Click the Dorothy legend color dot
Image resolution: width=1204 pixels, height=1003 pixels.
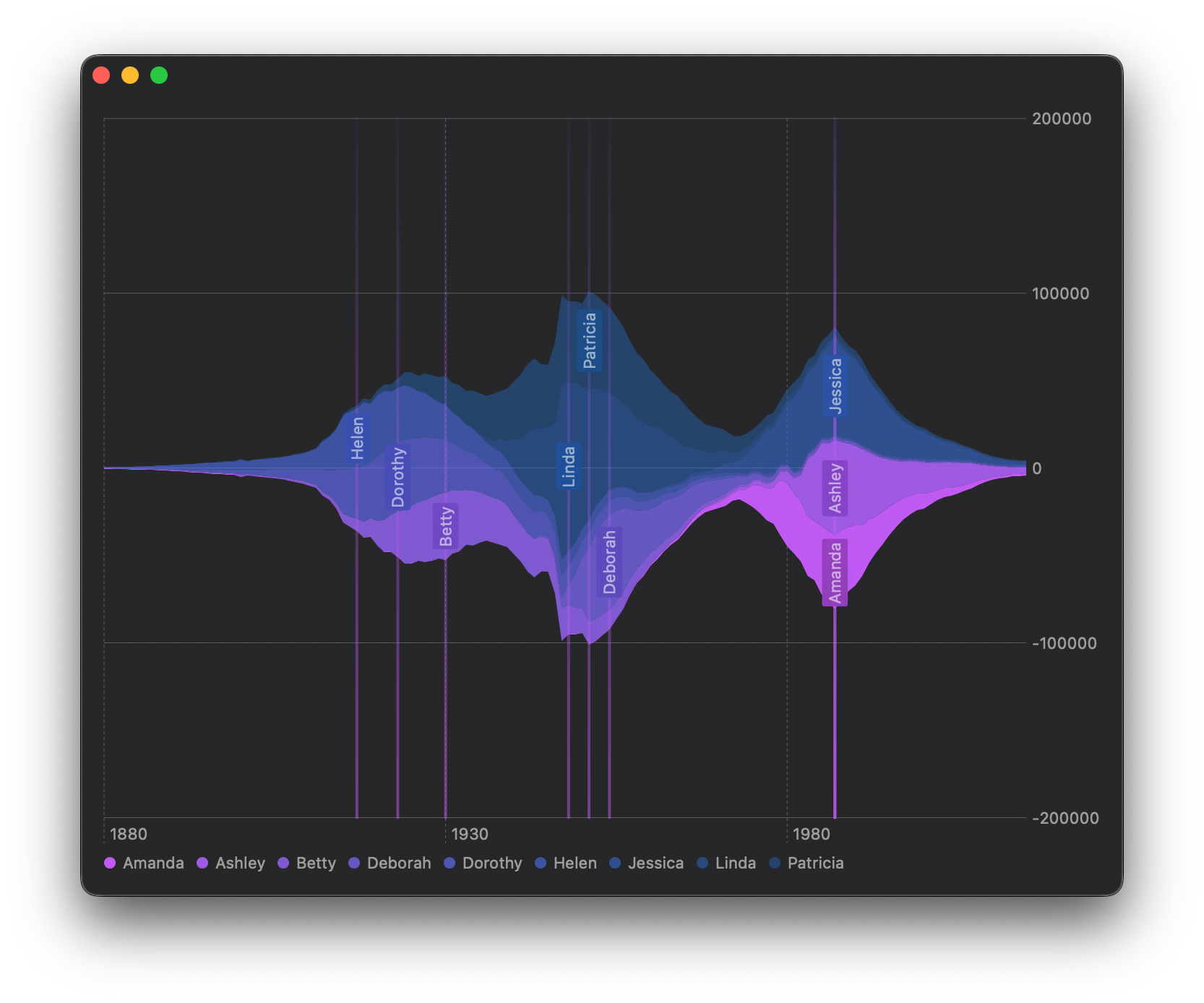450,863
